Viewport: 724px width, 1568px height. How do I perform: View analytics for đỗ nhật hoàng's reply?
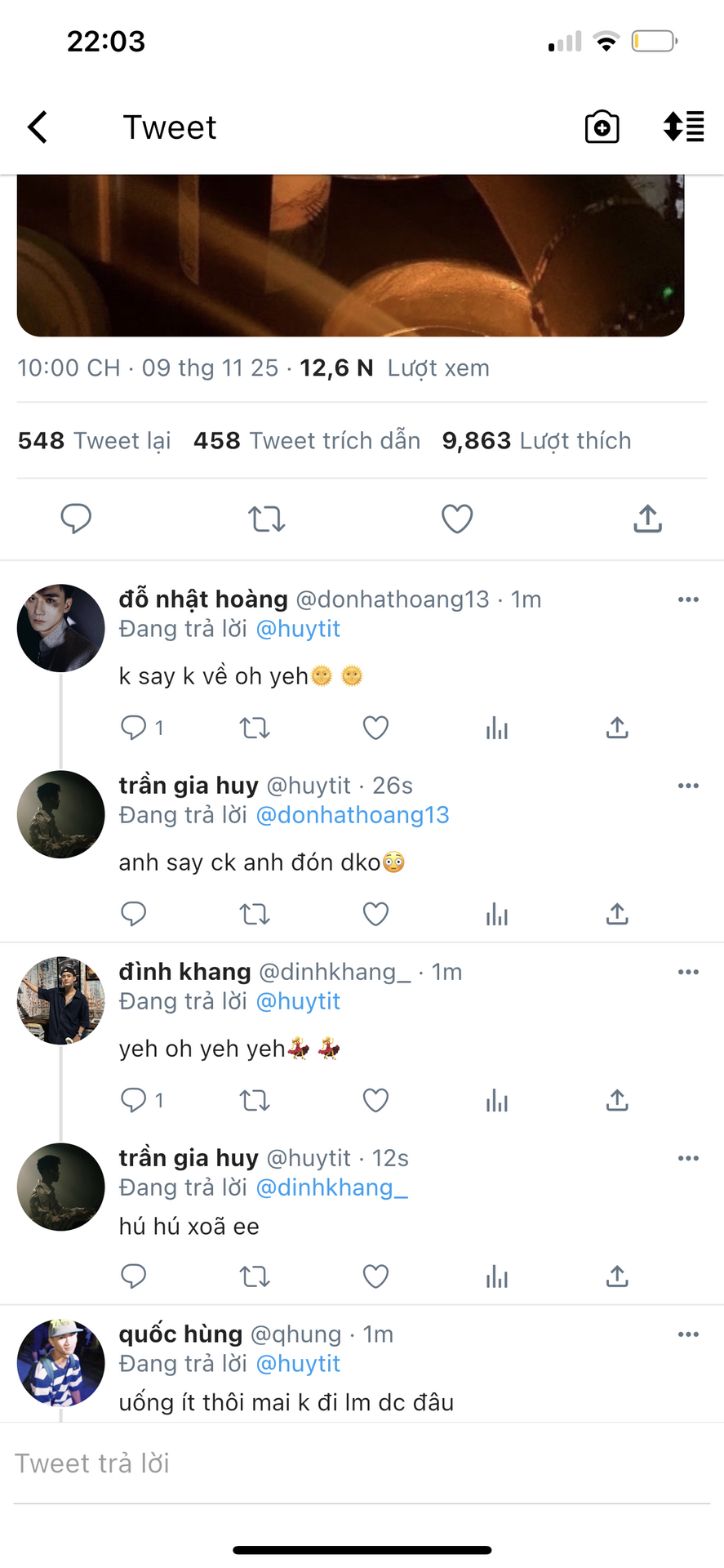point(496,728)
